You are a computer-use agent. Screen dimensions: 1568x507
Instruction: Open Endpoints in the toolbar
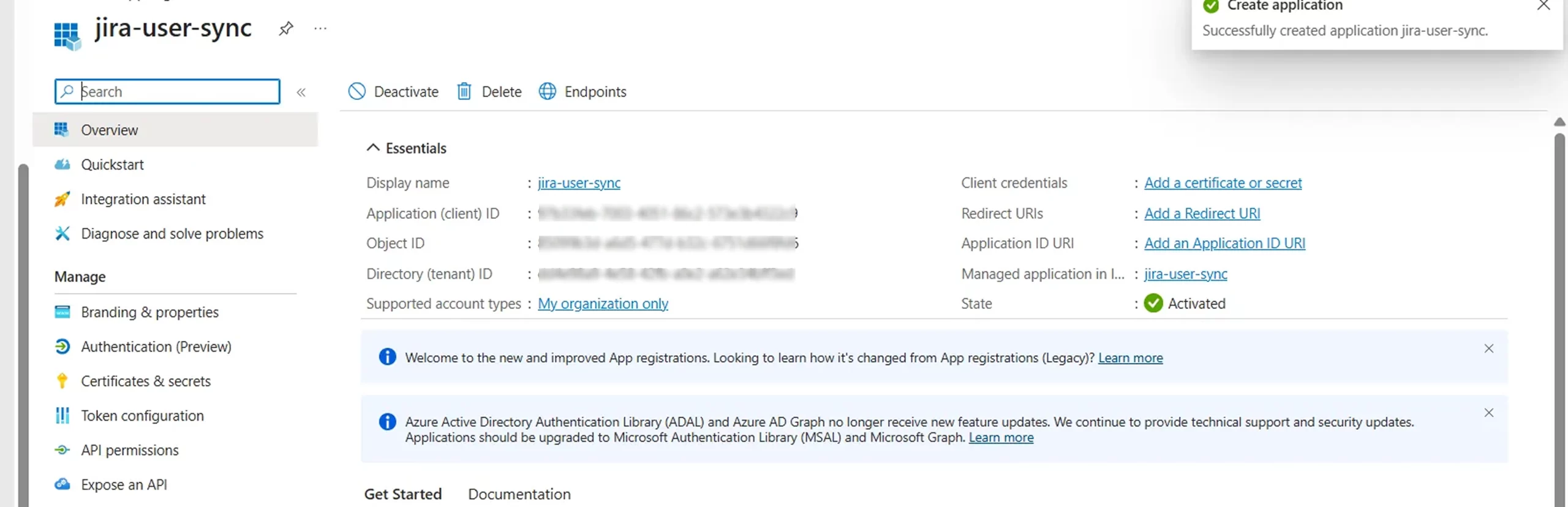point(582,91)
